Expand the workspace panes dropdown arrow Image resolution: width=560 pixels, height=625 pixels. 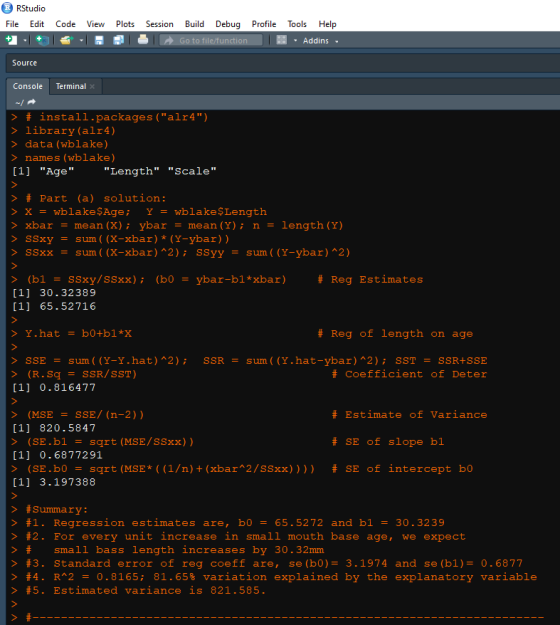(x=295, y=41)
